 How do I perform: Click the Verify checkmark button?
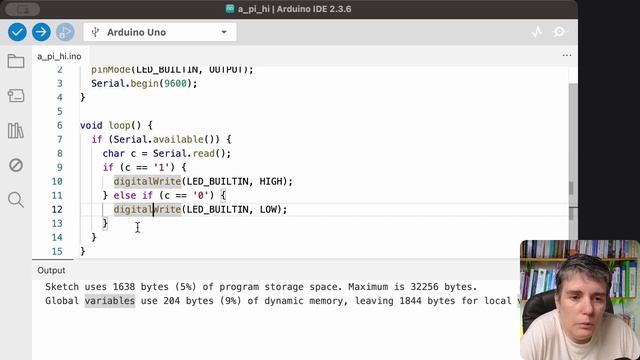click(x=17, y=32)
